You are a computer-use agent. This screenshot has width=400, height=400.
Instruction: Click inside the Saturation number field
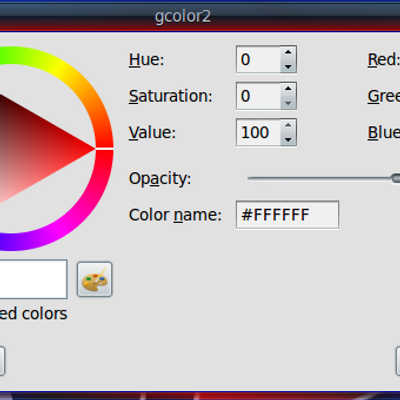(258, 96)
